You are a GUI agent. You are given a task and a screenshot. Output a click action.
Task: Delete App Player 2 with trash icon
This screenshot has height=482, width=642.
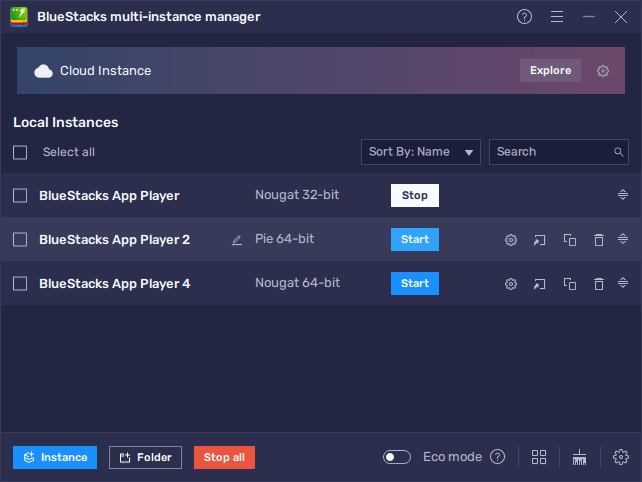click(599, 240)
